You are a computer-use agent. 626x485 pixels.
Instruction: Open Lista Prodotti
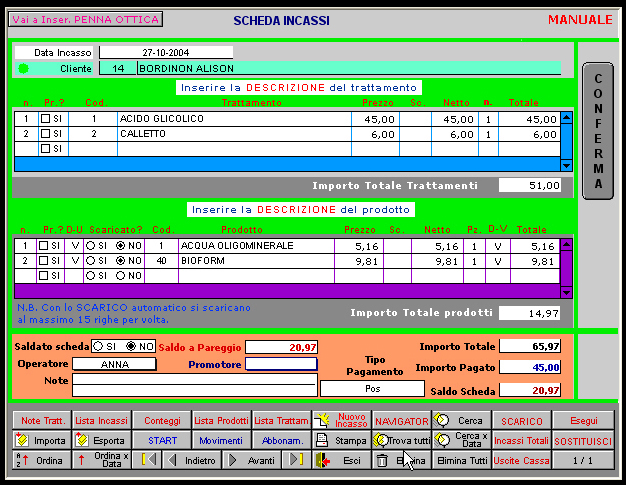(x=222, y=420)
